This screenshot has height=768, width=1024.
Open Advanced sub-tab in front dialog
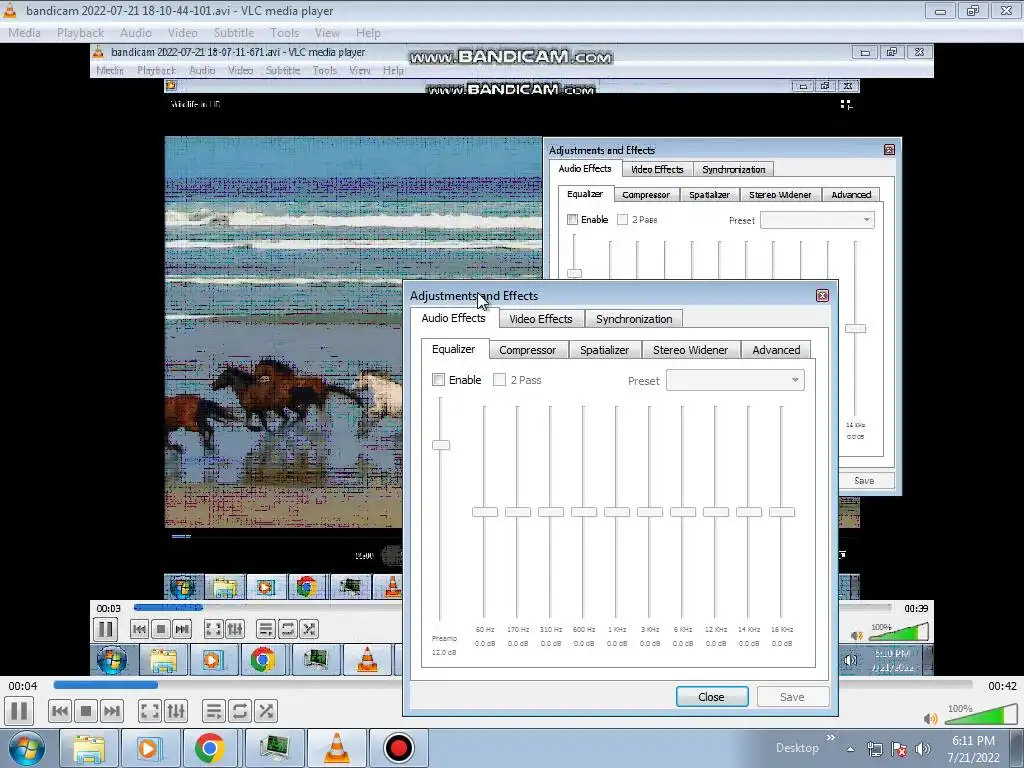coord(776,350)
